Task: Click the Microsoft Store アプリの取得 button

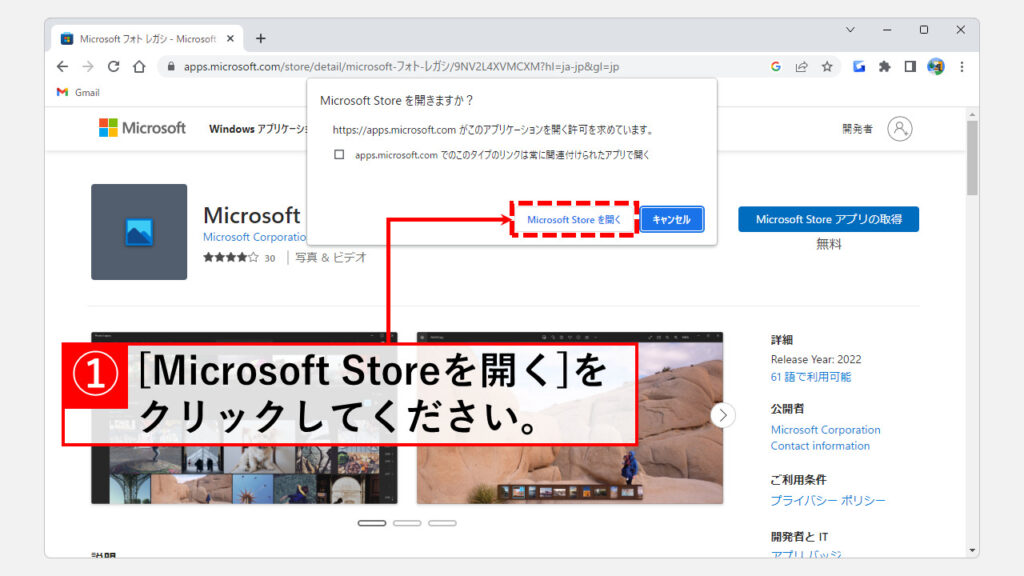Action: [x=828, y=219]
